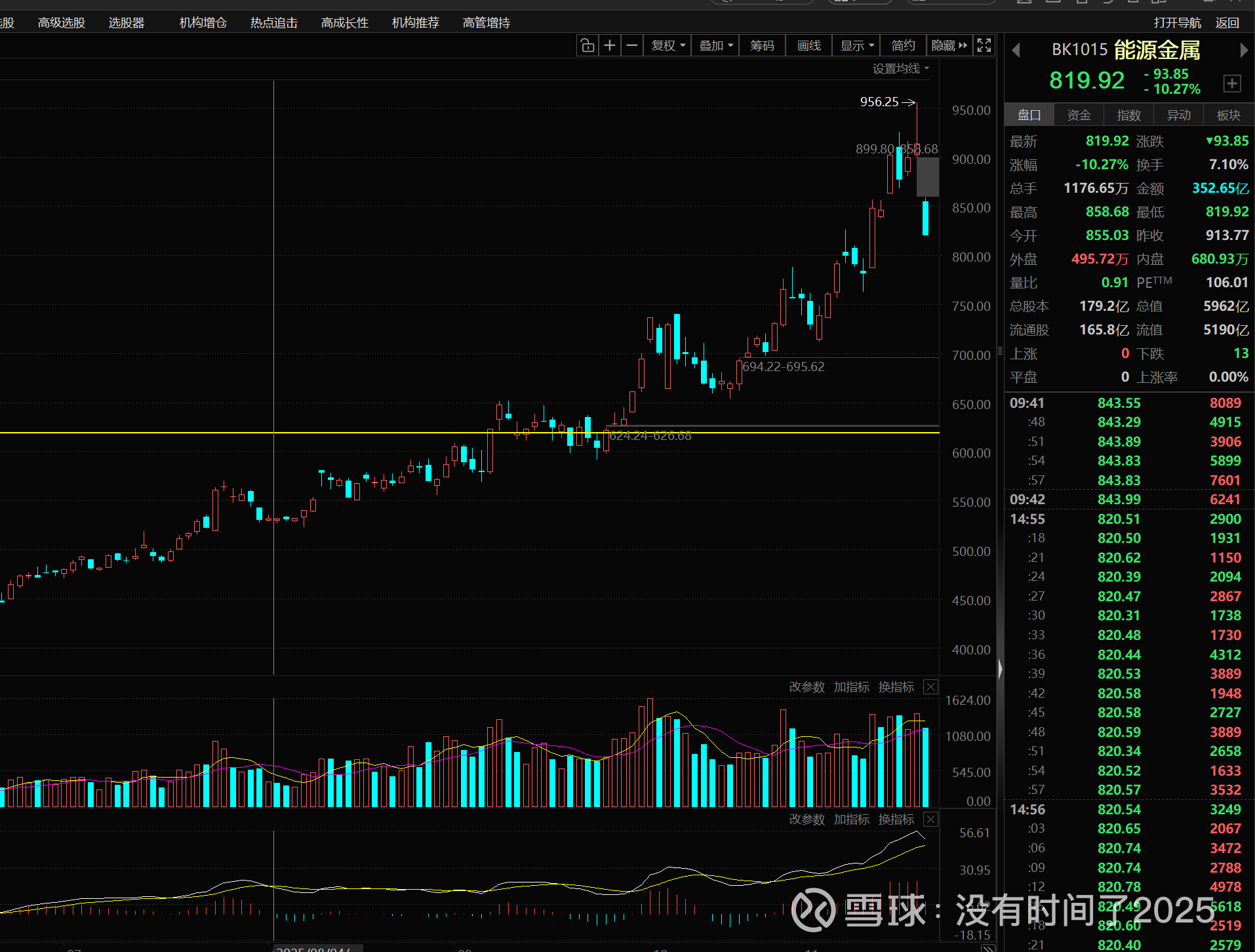1255x952 pixels.
Task: Click 换指标 on the MACD panel
Action: pyautogui.click(x=896, y=820)
